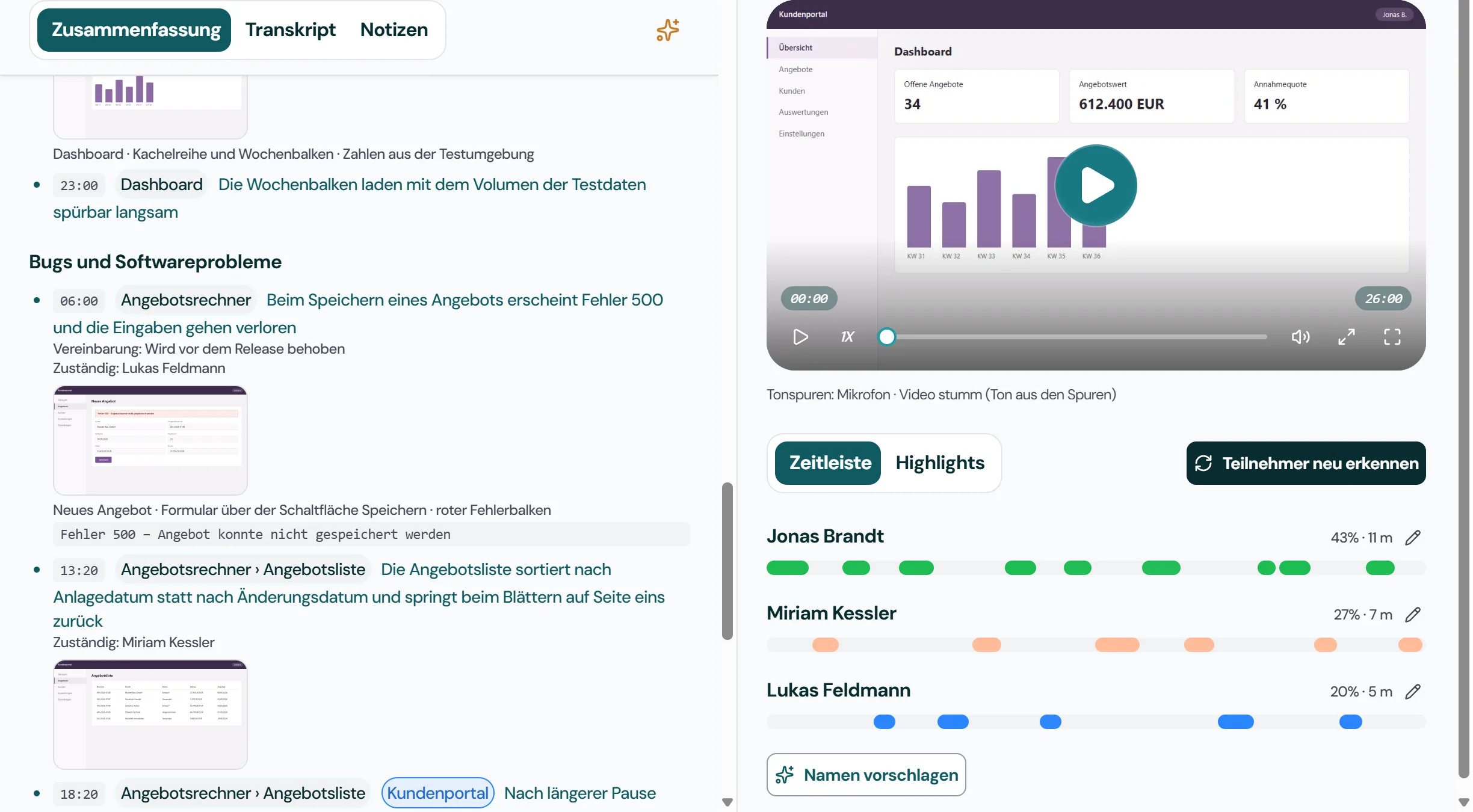Jump to timestamp 18:20
Screen dimensions: 1473x812
click(x=79, y=794)
